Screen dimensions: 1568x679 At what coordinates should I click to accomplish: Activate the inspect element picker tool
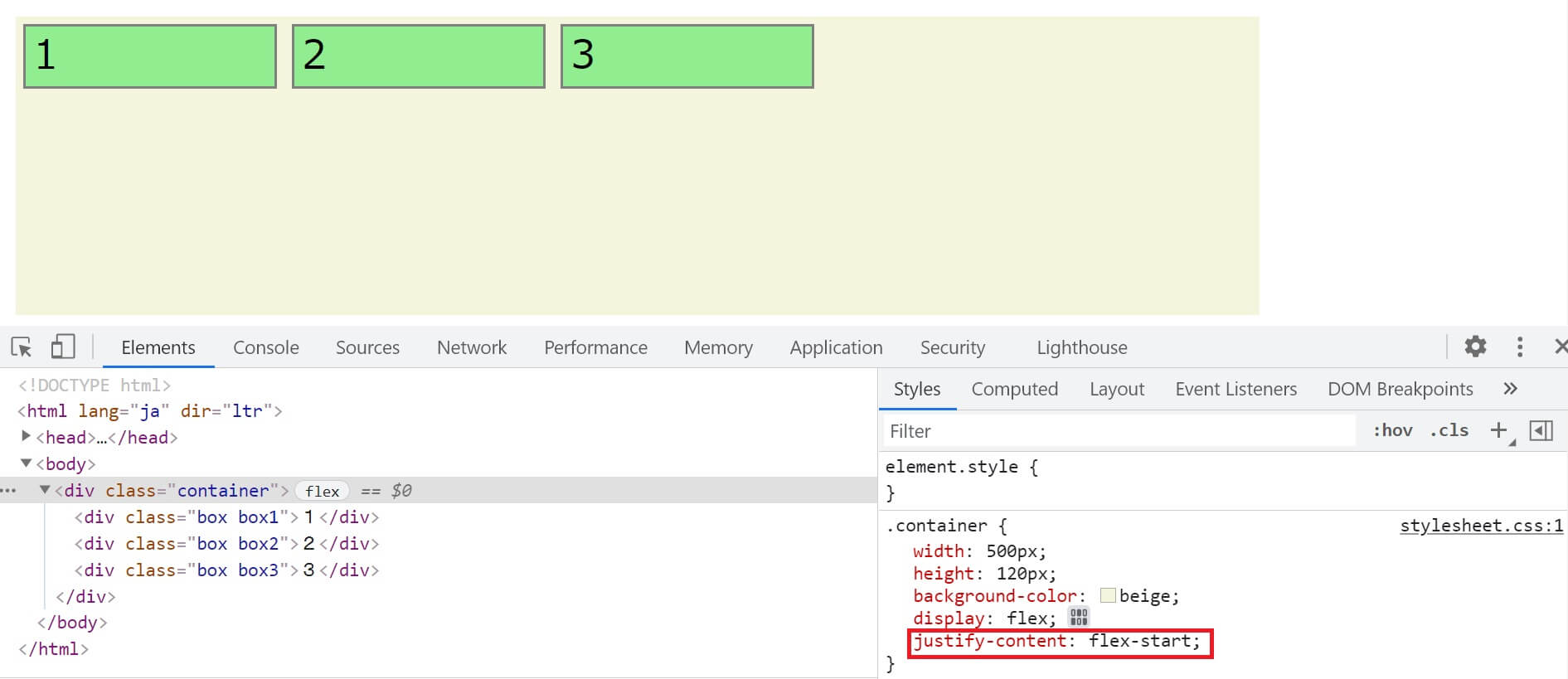(x=22, y=347)
